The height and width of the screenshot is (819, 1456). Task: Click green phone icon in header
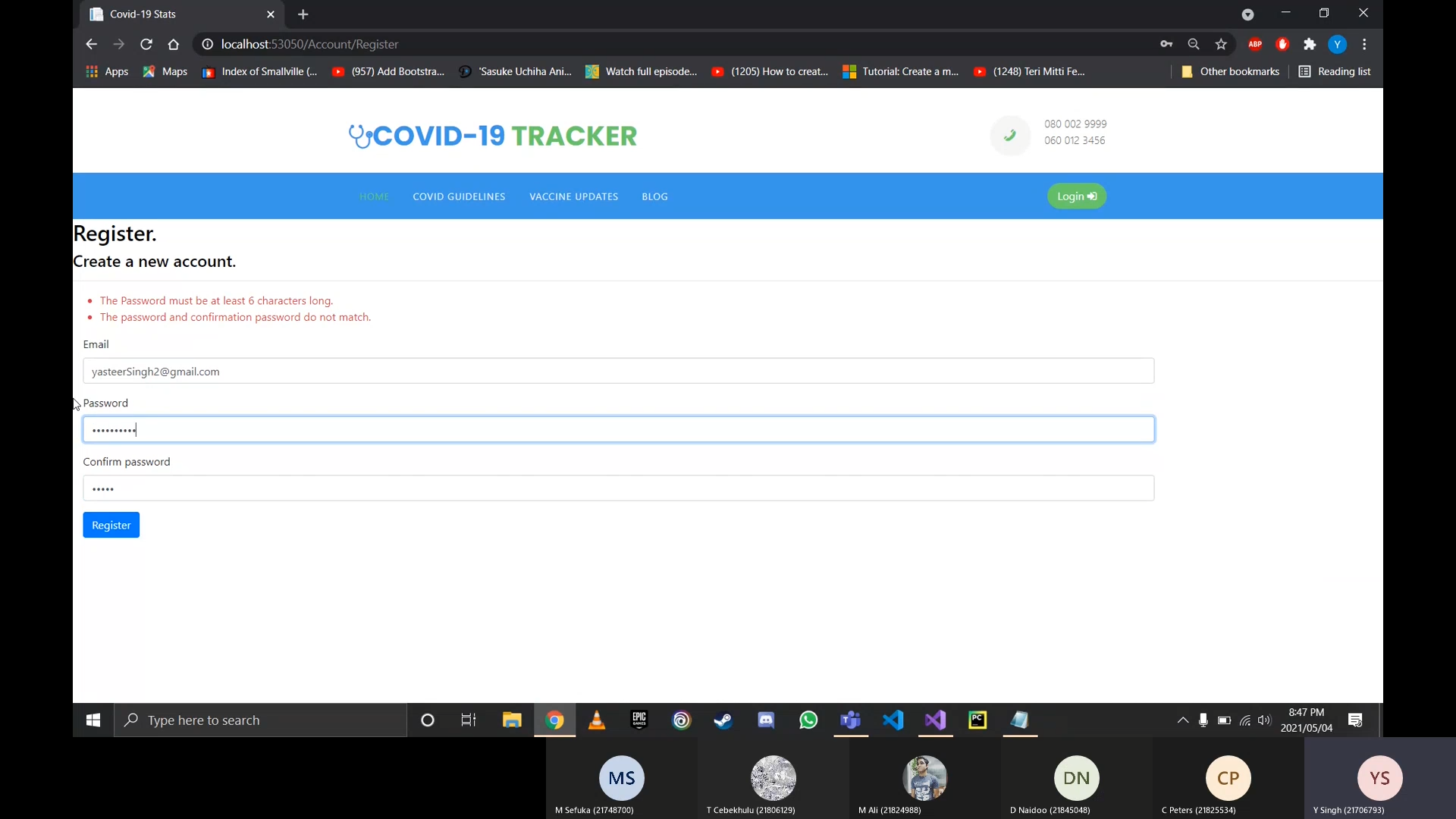pos(1010,136)
